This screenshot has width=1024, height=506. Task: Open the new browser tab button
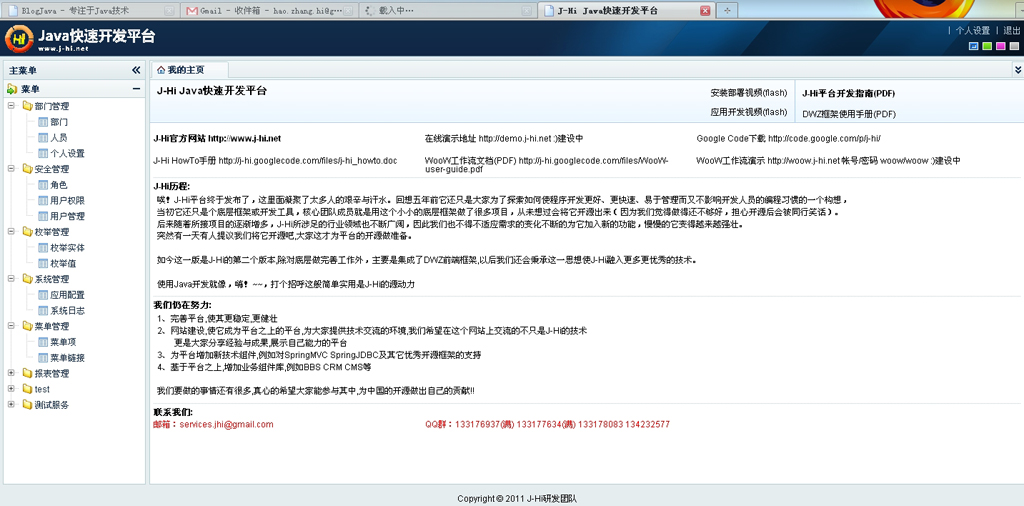point(727,10)
